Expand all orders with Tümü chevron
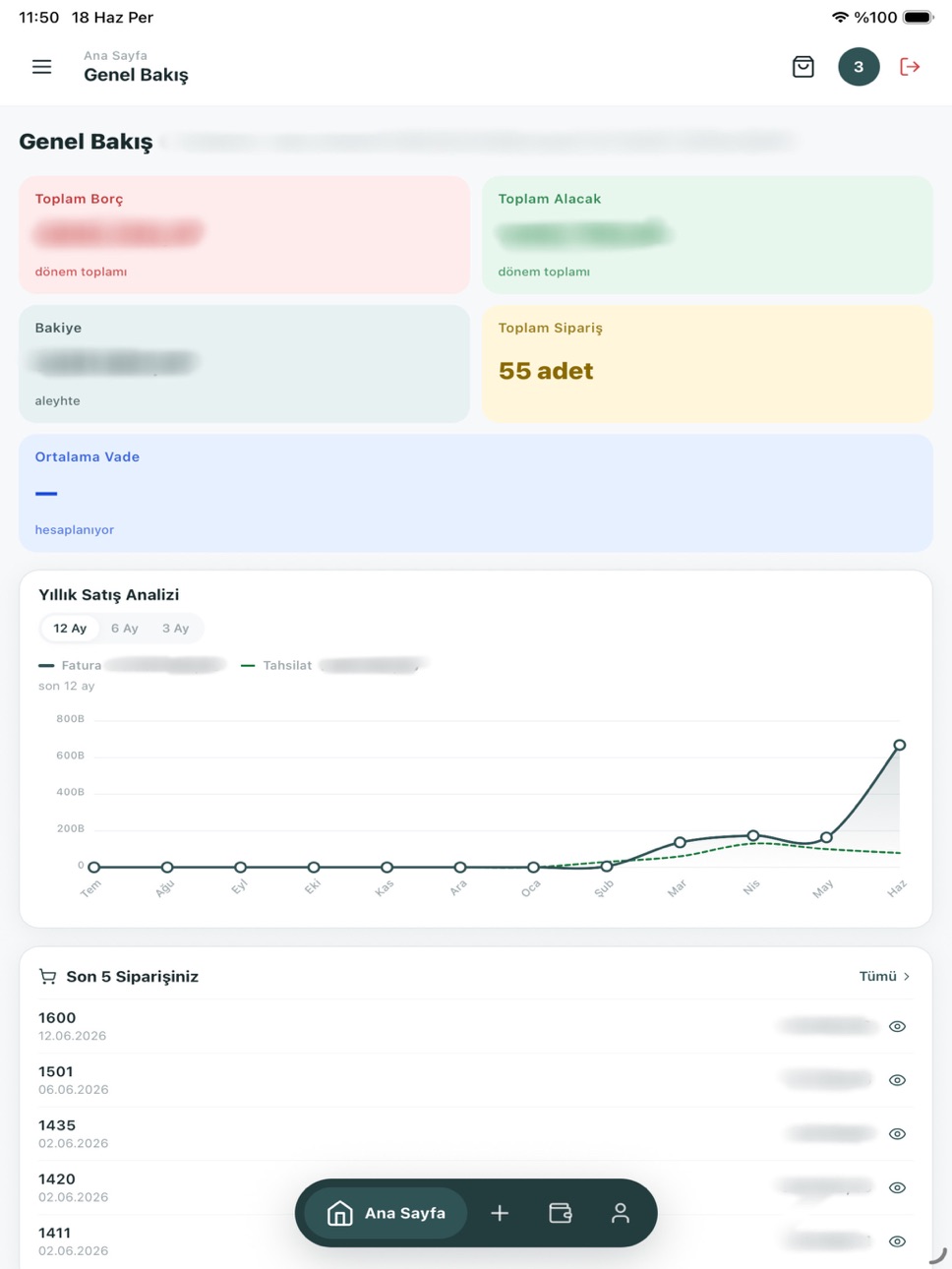The height and width of the screenshot is (1269, 952). [x=884, y=977]
